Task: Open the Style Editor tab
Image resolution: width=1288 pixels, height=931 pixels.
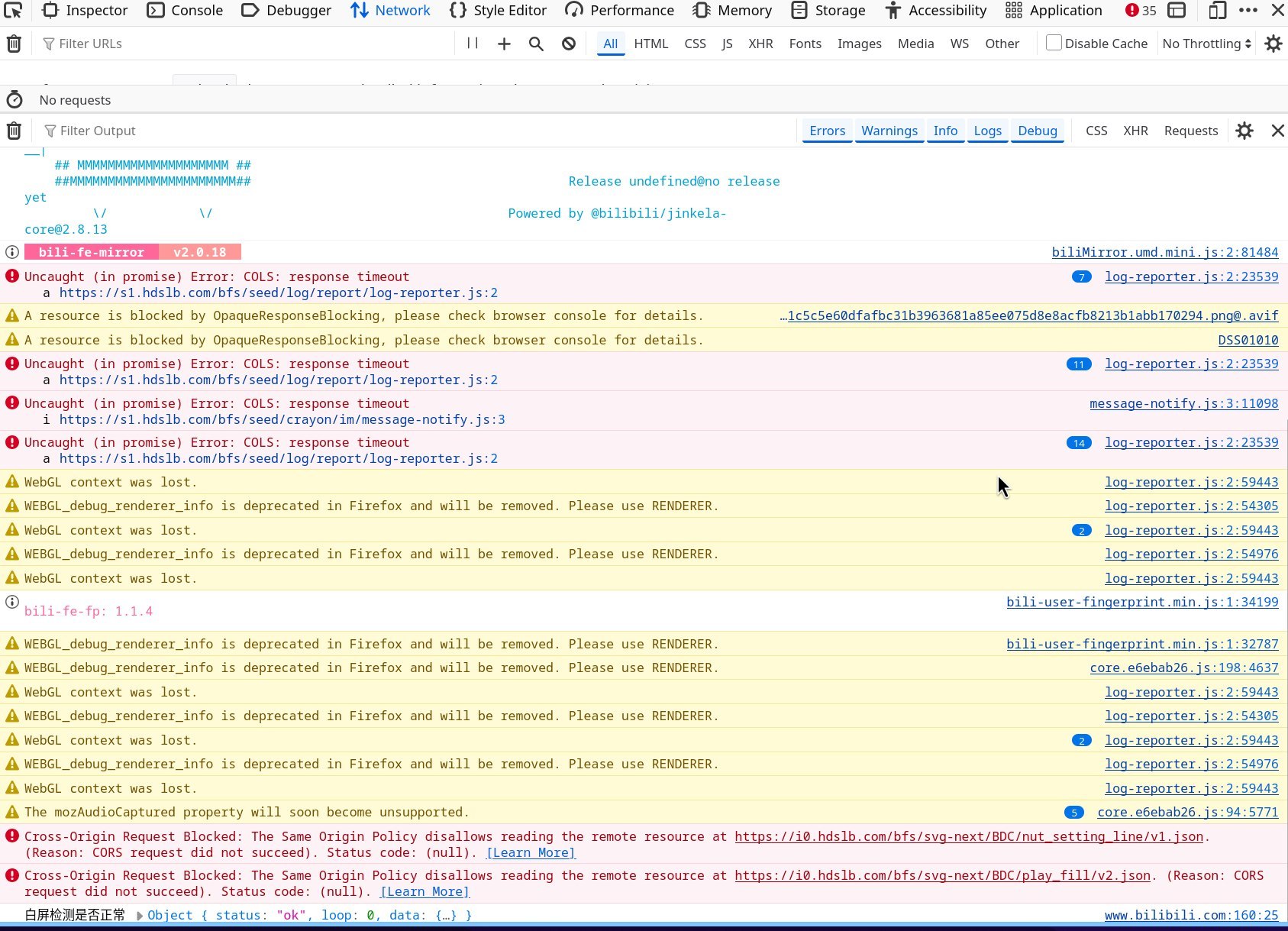Action: click(x=498, y=11)
